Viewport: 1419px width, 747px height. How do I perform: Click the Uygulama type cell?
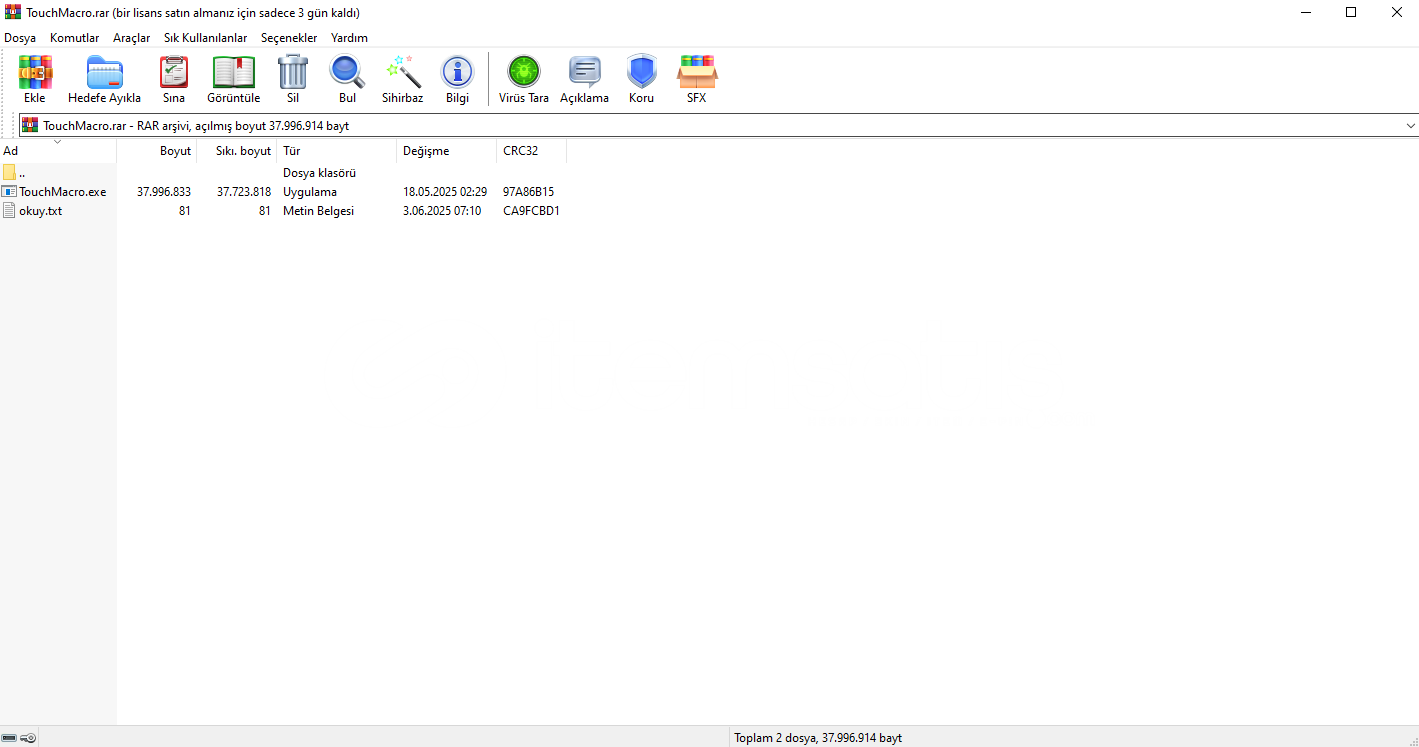310,191
